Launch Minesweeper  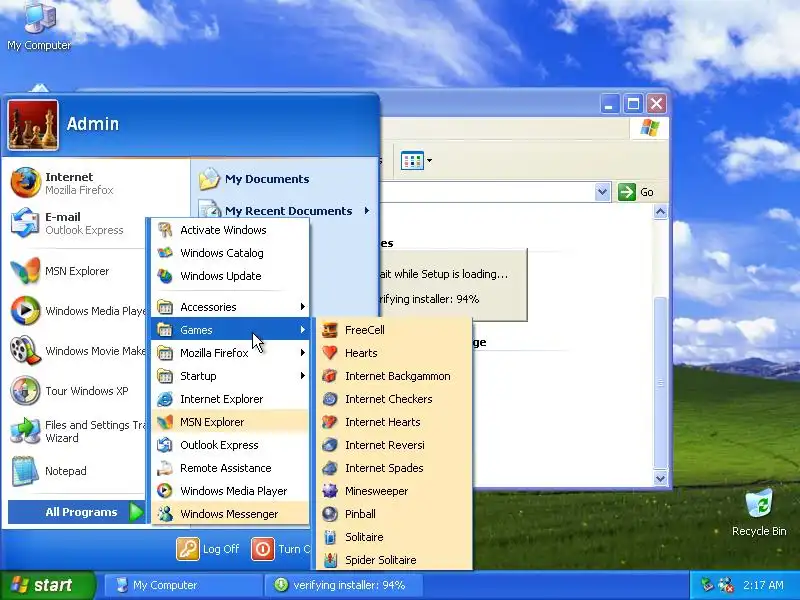(x=394, y=491)
